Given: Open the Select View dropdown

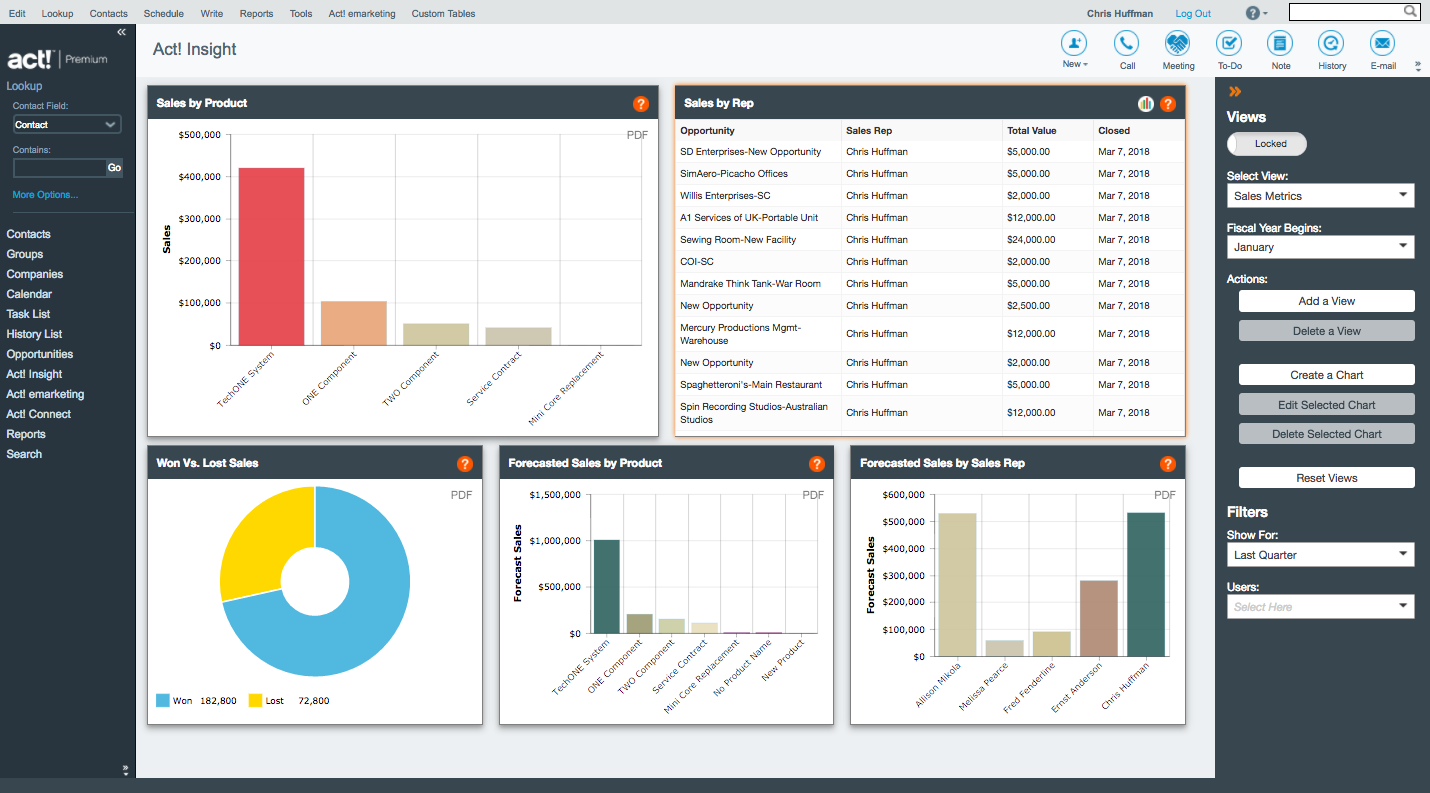Looking at the screenshot, I should 1320,196.
